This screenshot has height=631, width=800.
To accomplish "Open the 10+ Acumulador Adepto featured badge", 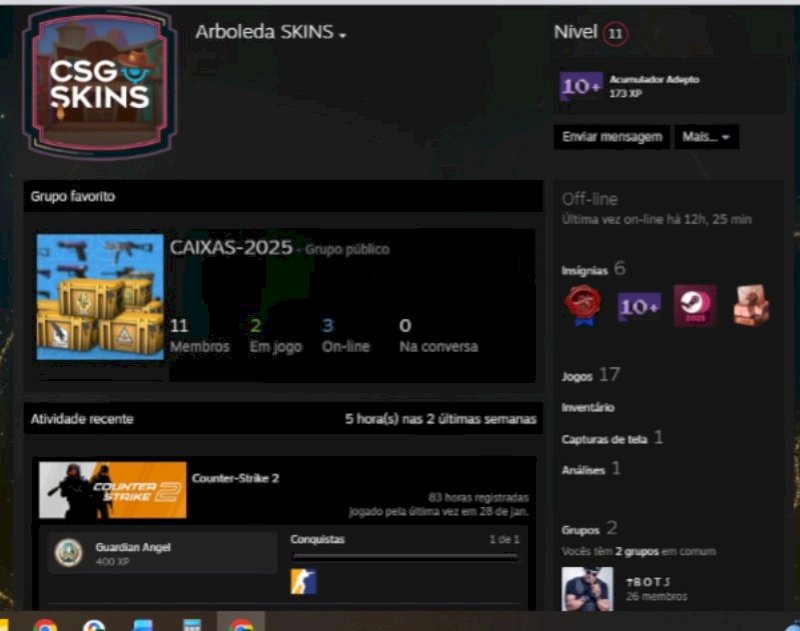I will pos(581,86).
